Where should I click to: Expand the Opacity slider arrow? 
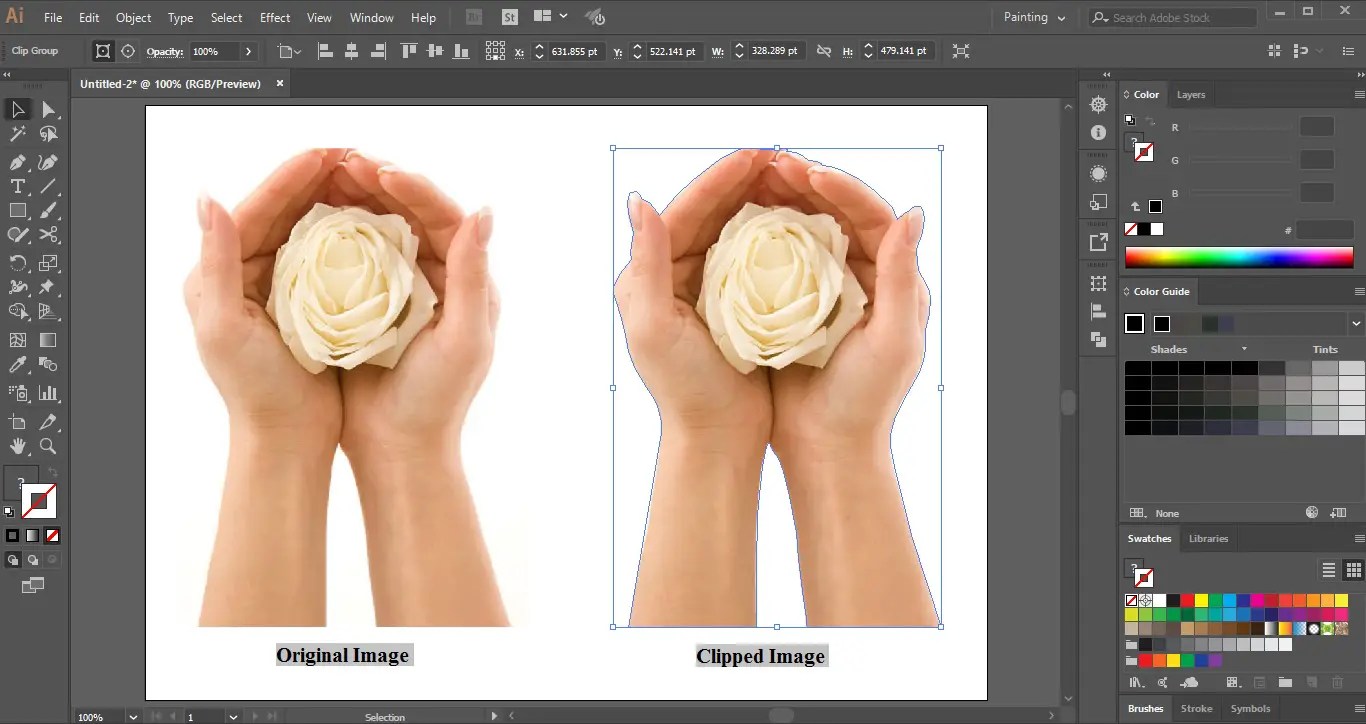coord(249,51)
